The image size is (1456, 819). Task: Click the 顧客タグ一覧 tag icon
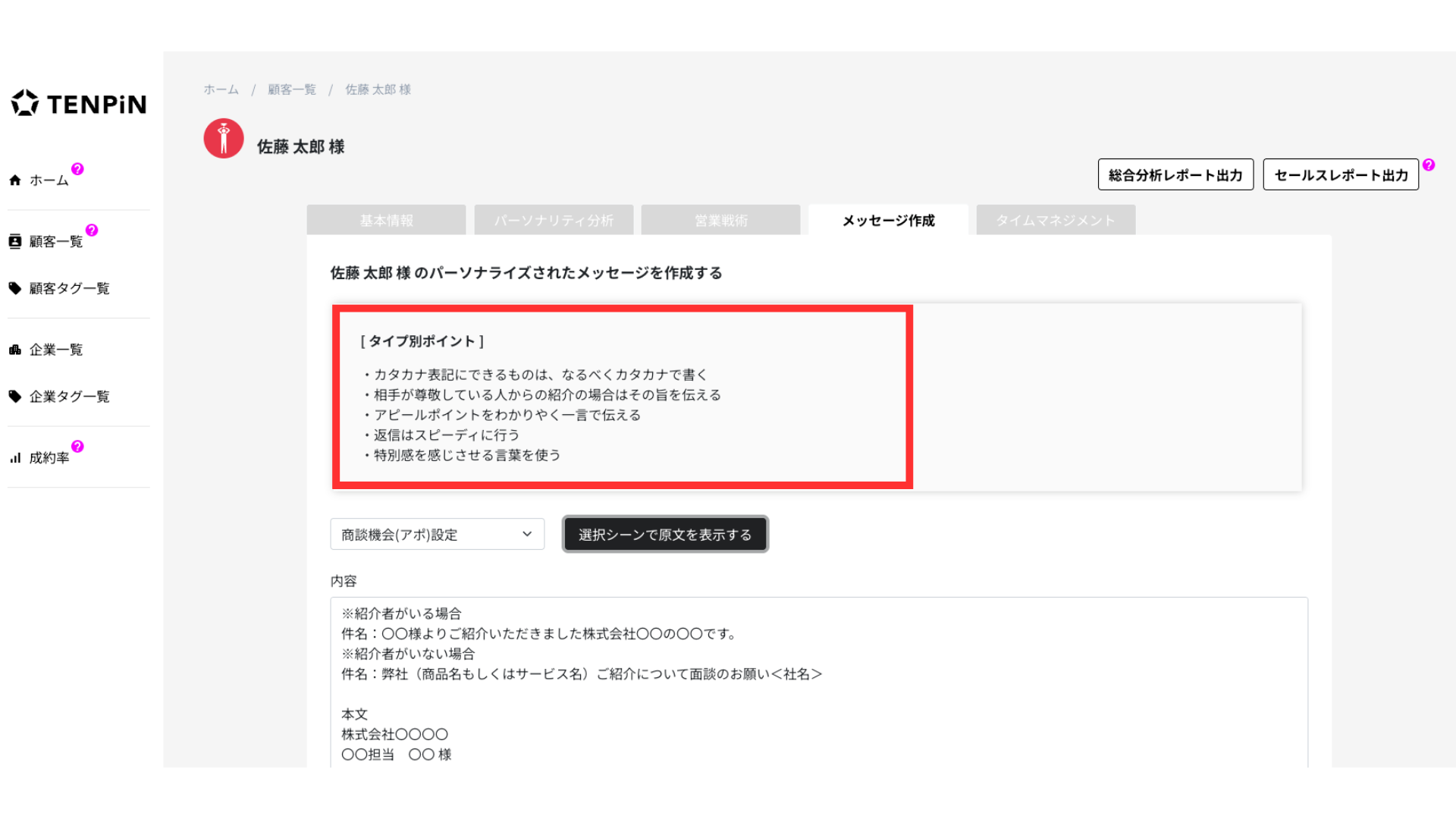click(x=15, y=288)
